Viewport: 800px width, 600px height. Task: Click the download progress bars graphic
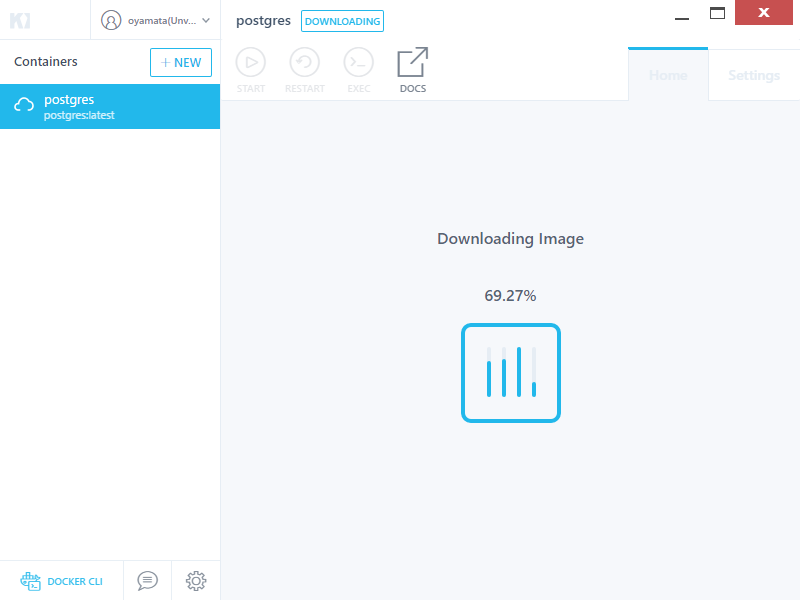[511, 373]
